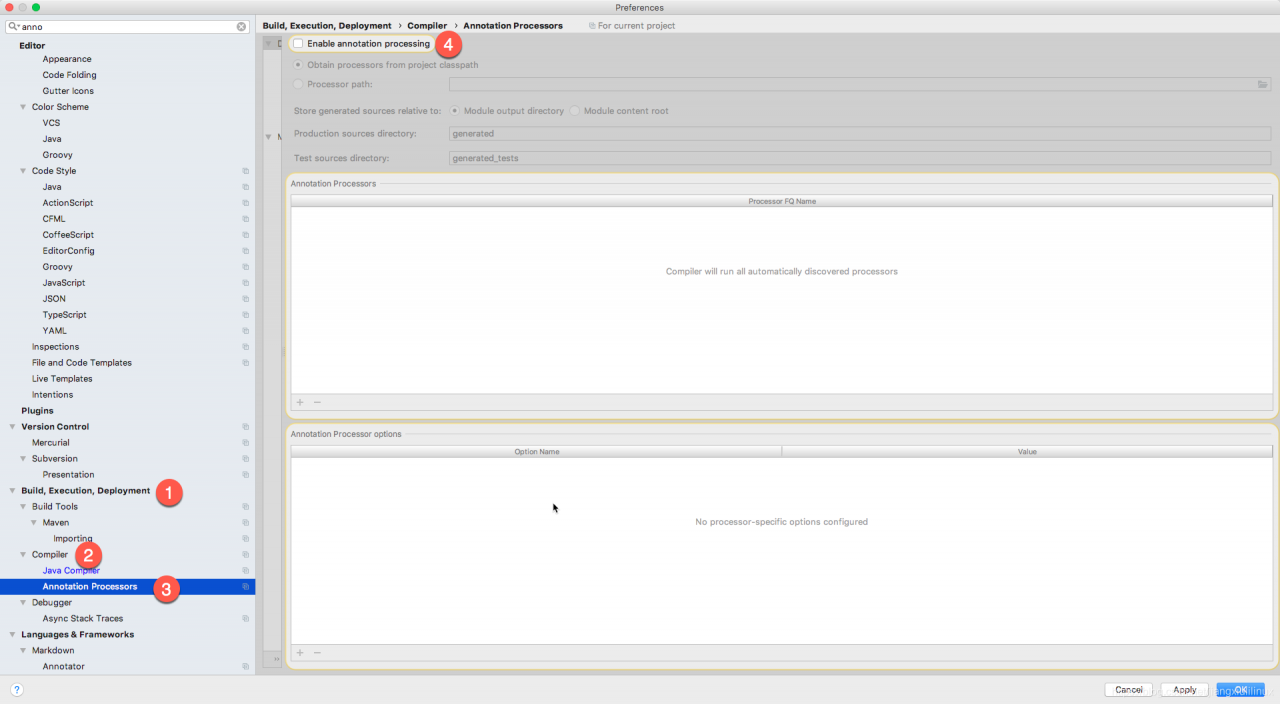This screenshot has height=704, width=1280.
Task: Click the project-level copy icon beside Inspections
Action: 245,347
